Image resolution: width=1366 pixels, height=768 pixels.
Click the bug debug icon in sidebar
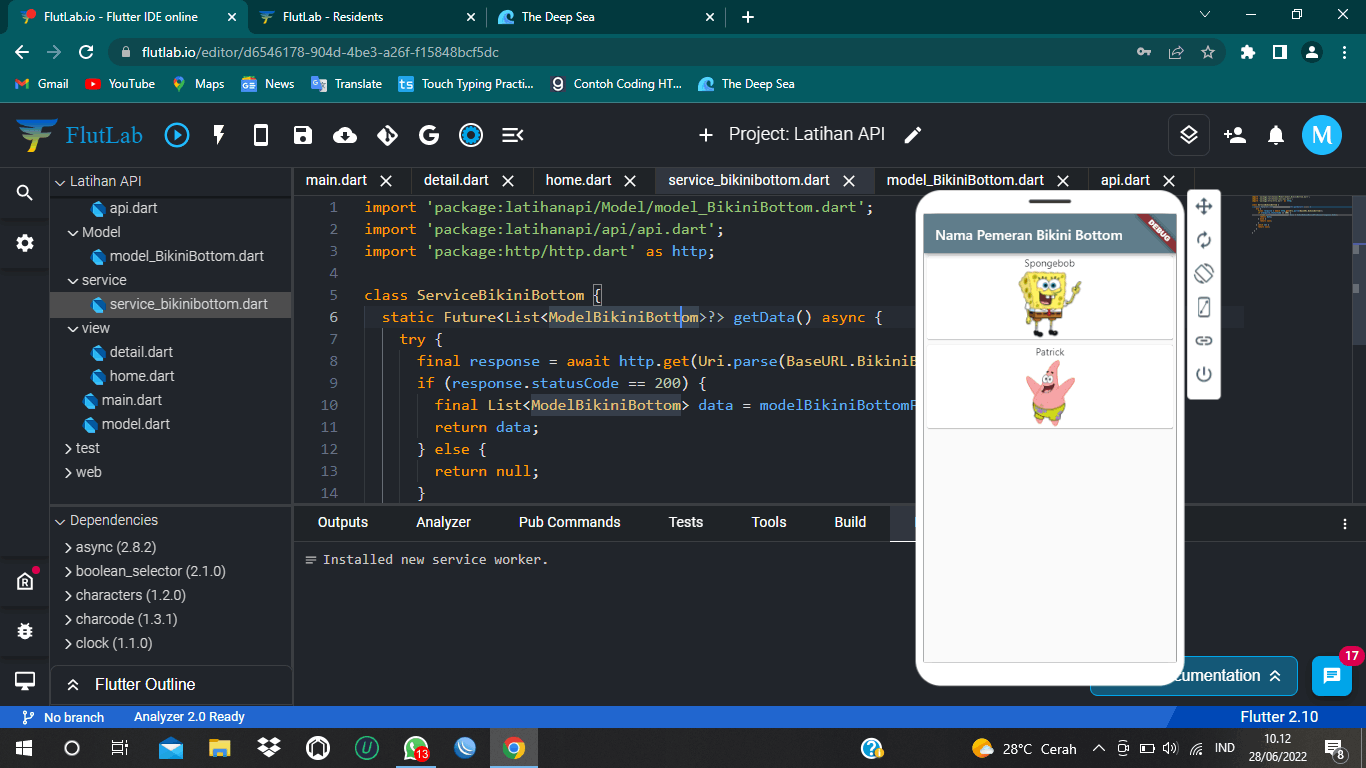coord(25,631)
